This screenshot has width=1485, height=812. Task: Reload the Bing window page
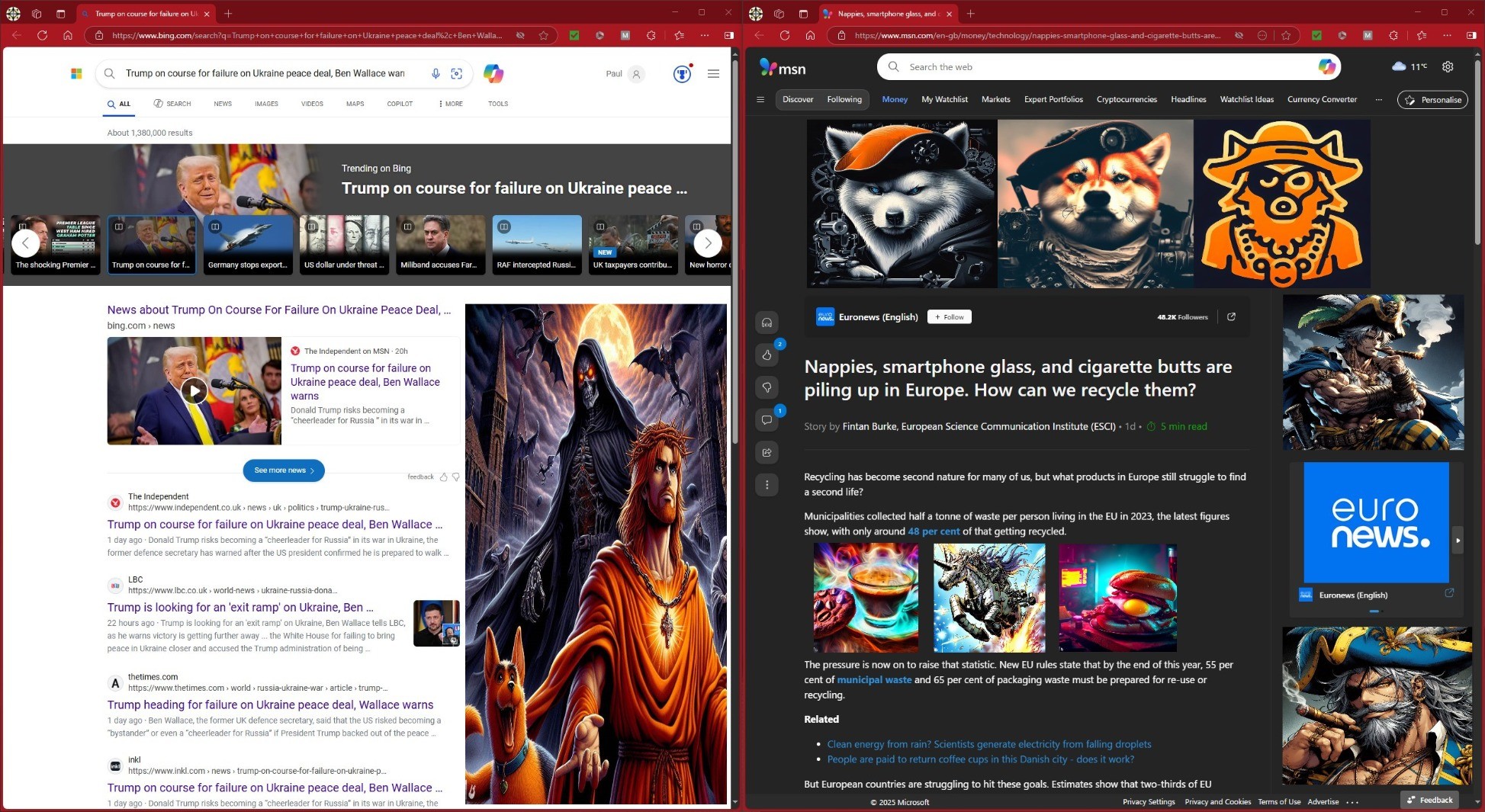[42, 35]
